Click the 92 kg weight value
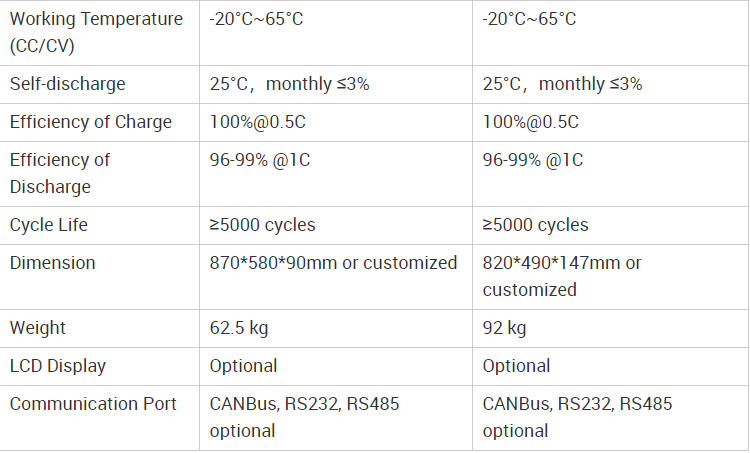The height and width of the screenshot is (453, 750). coord(505,328)
